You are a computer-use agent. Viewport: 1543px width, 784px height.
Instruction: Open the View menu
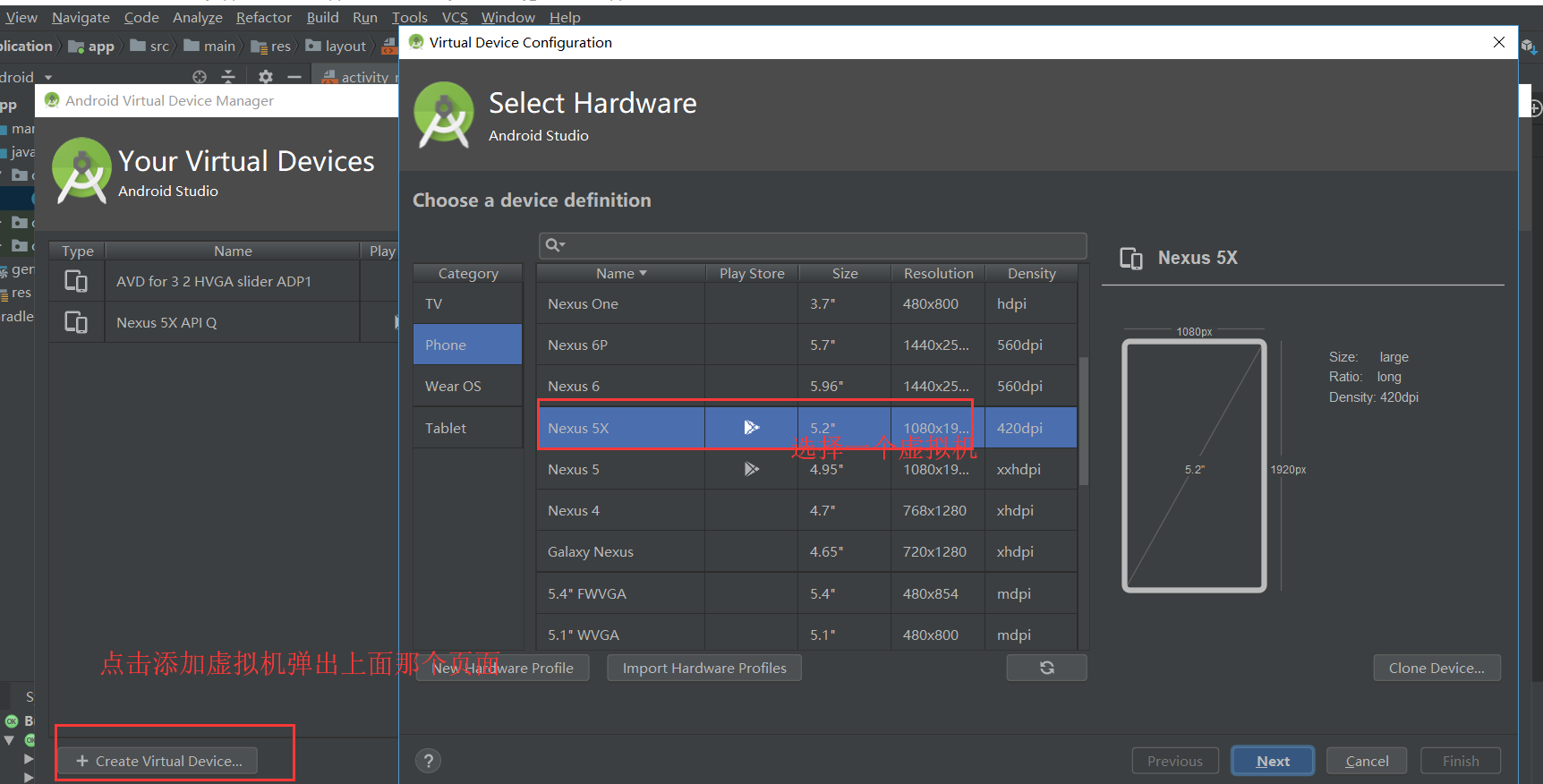point(21,17)
